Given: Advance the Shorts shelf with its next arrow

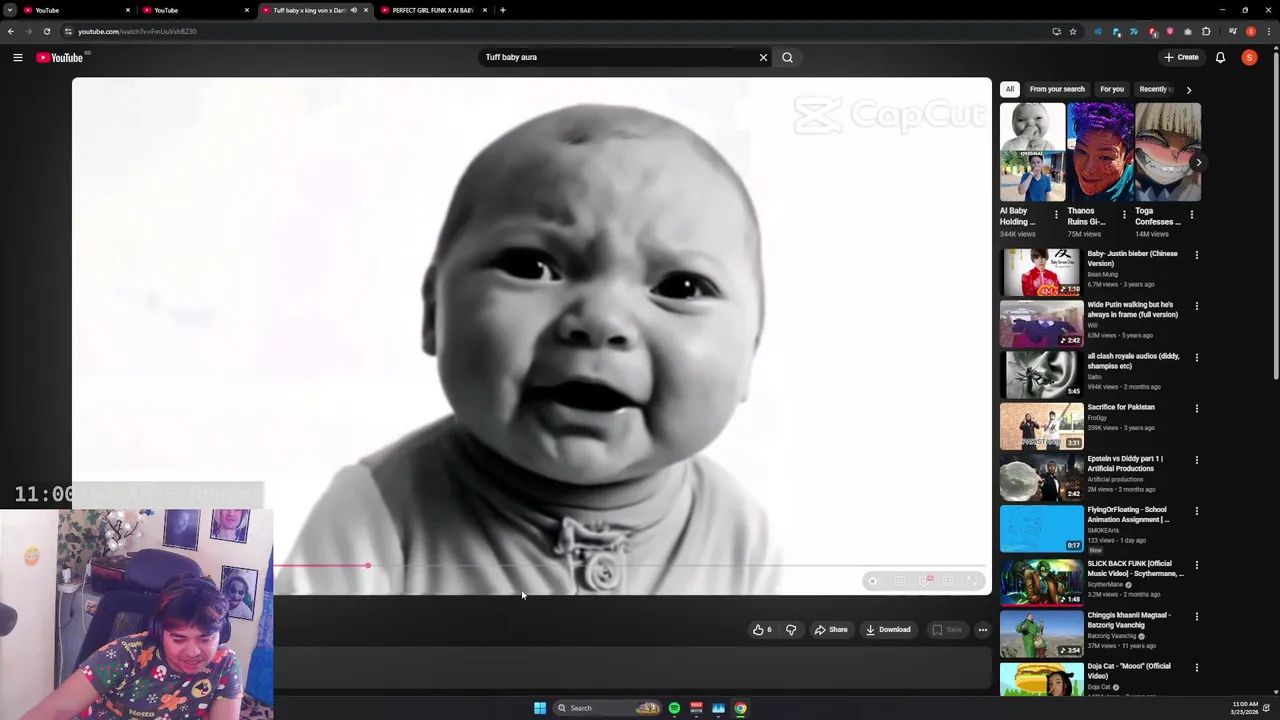Looking at the screenshot, I should (x=1198, y=161).
